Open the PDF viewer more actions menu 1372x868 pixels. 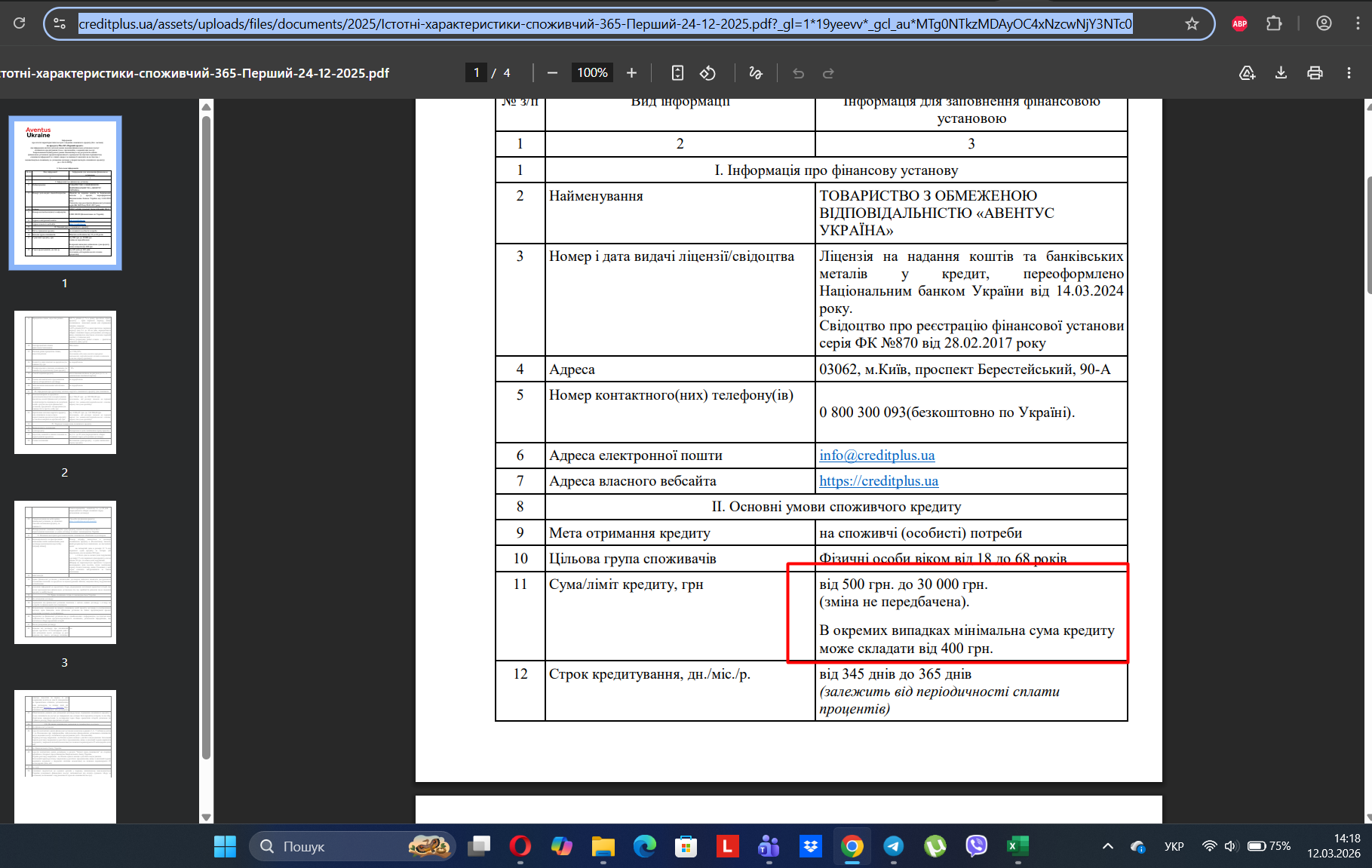tap(1349, 73)
